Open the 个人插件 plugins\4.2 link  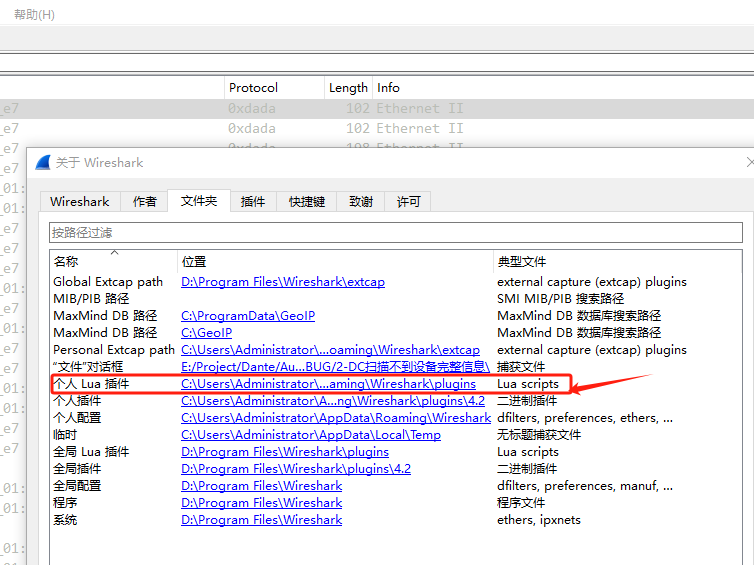(x=333, y=401)
